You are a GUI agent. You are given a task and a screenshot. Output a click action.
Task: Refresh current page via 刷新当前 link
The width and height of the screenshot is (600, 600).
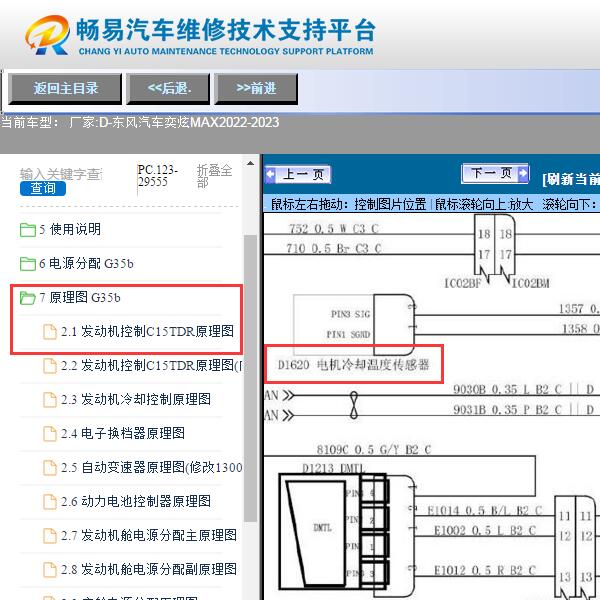point(571,179)
